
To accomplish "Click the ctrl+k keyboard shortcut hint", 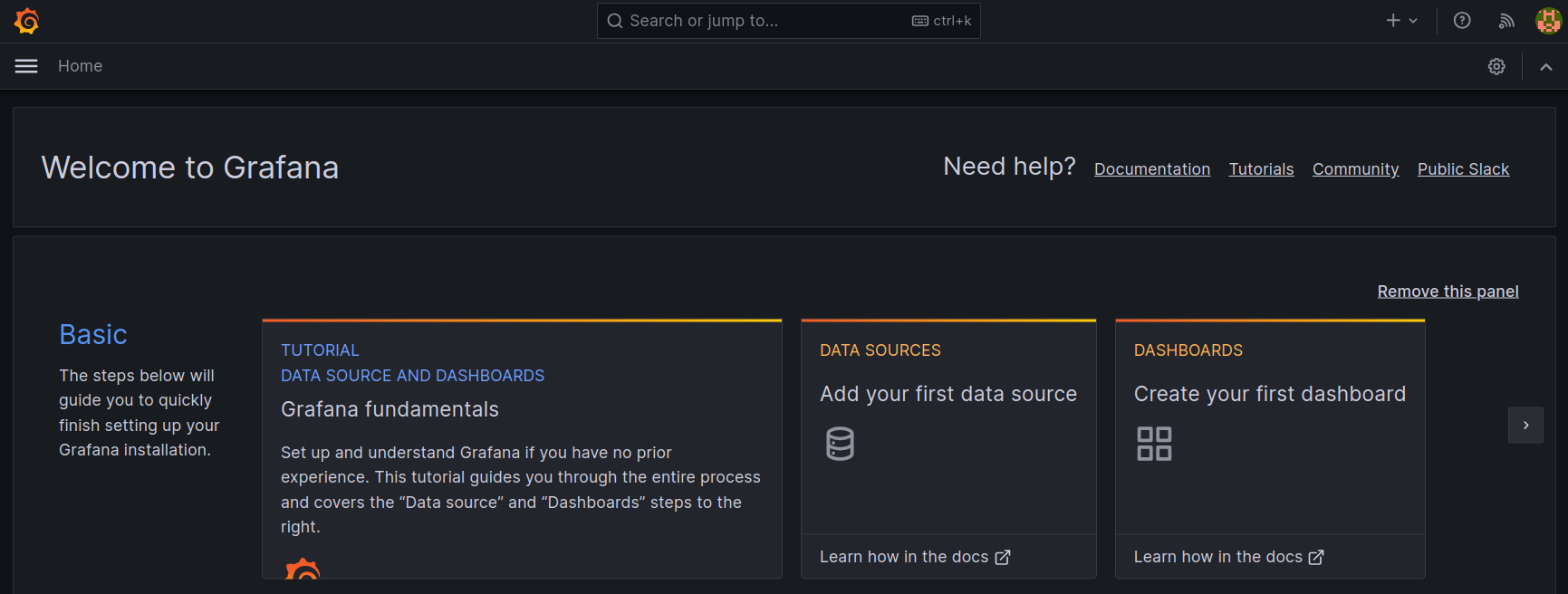I will [x=942, y=21].
